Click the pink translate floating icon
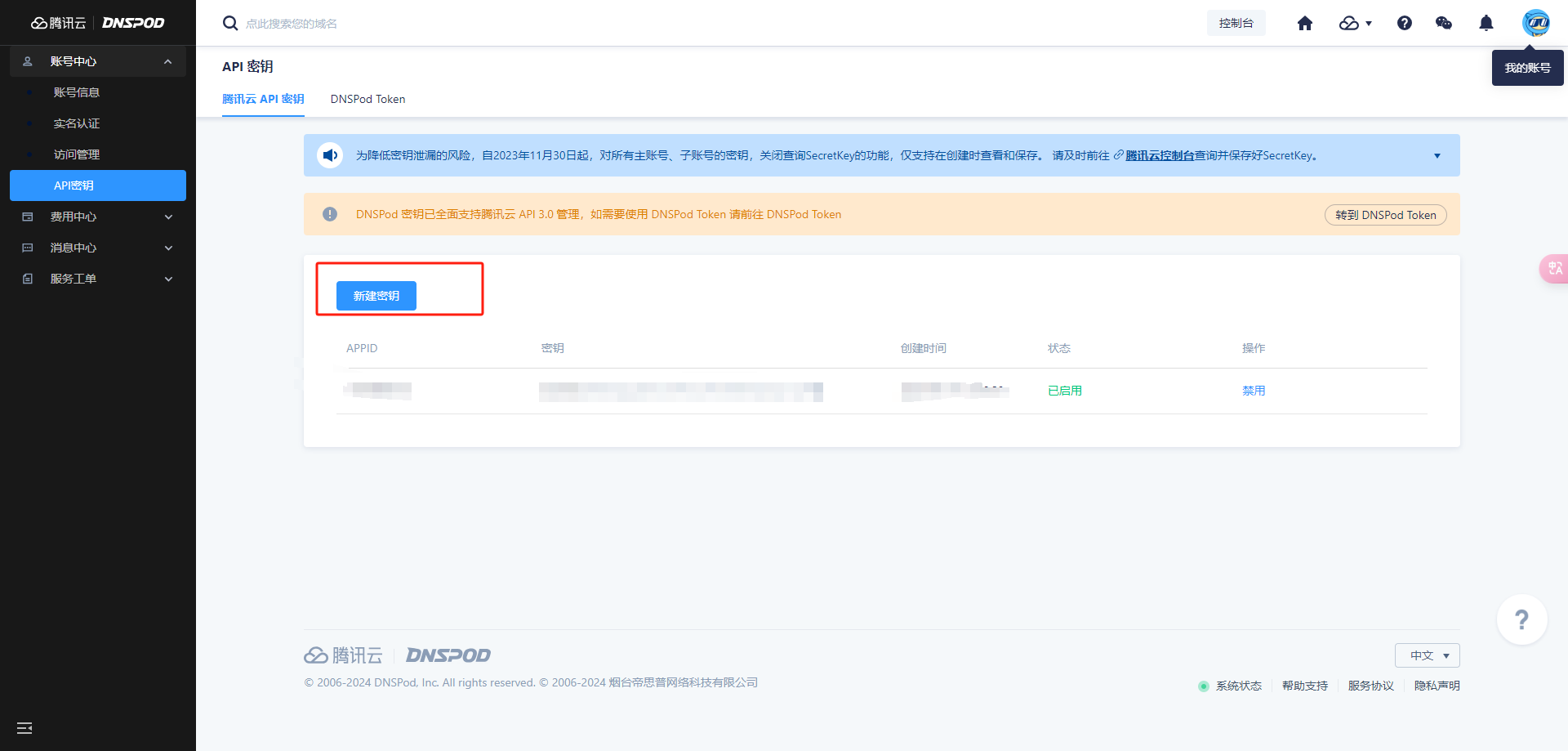 click(1554, 269)
